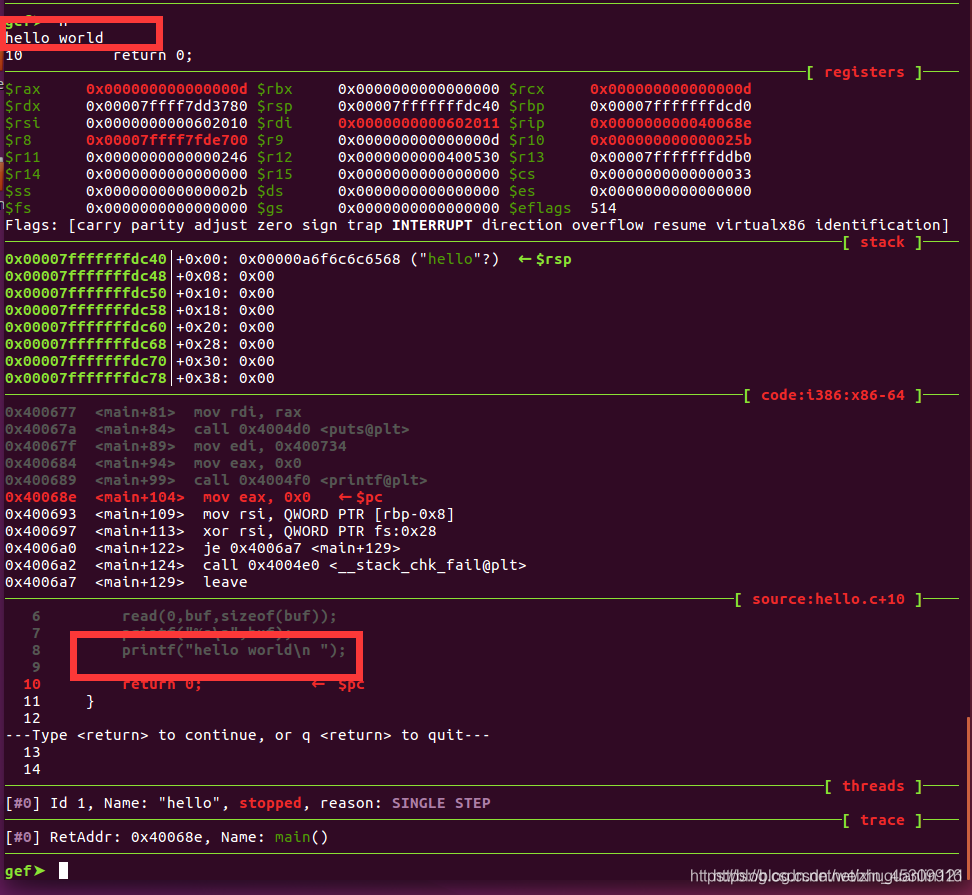Click the 'carry' flag in Flags line

[99, 225]
